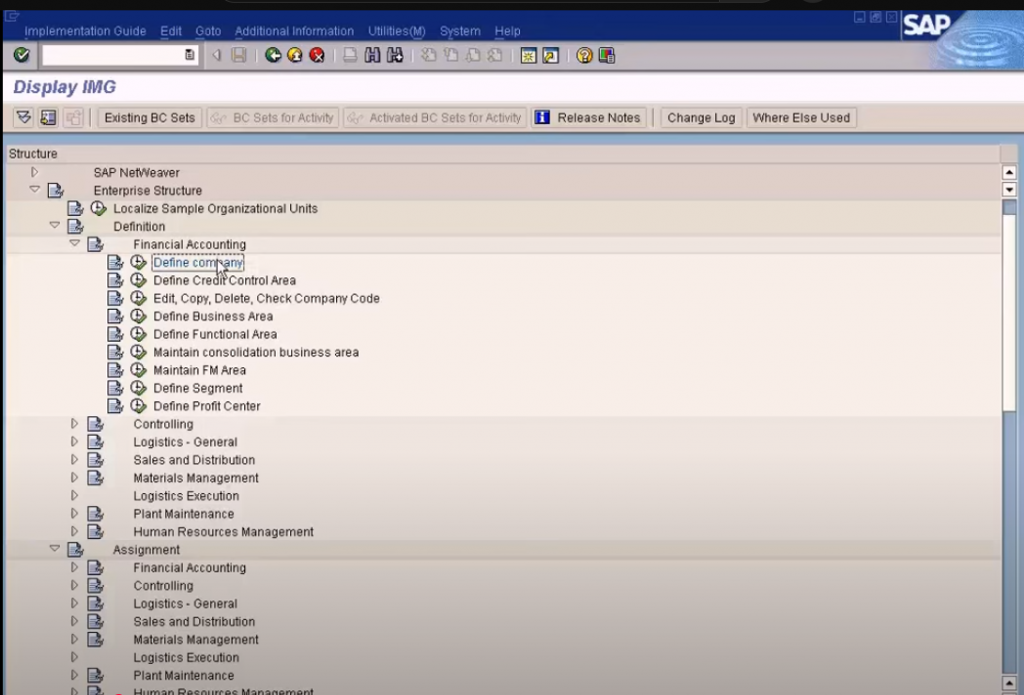The image size is (1024, 695).
Task: Select the Define company tree entry
Action: coord(198,262)
